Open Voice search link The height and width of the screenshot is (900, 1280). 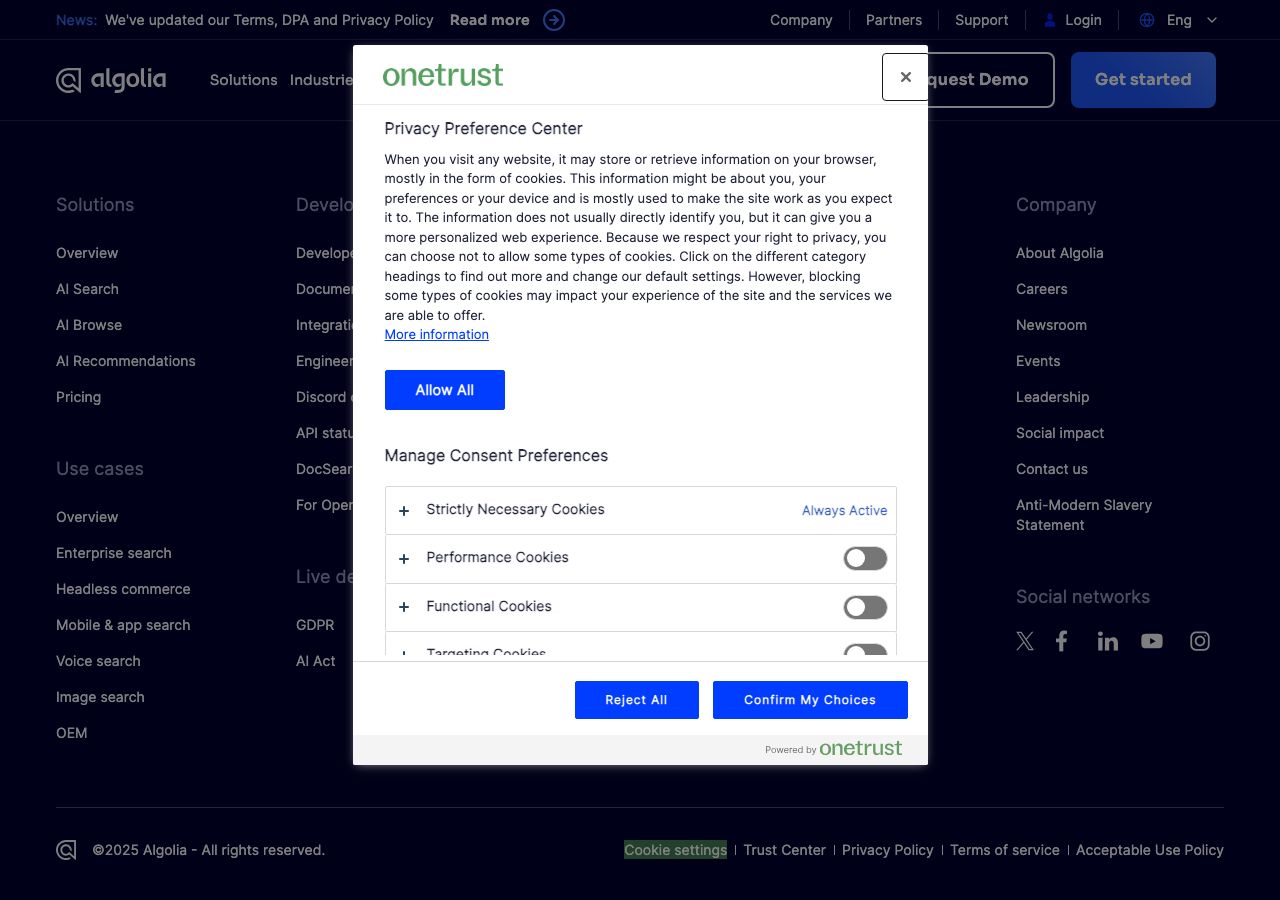(98, 661)
